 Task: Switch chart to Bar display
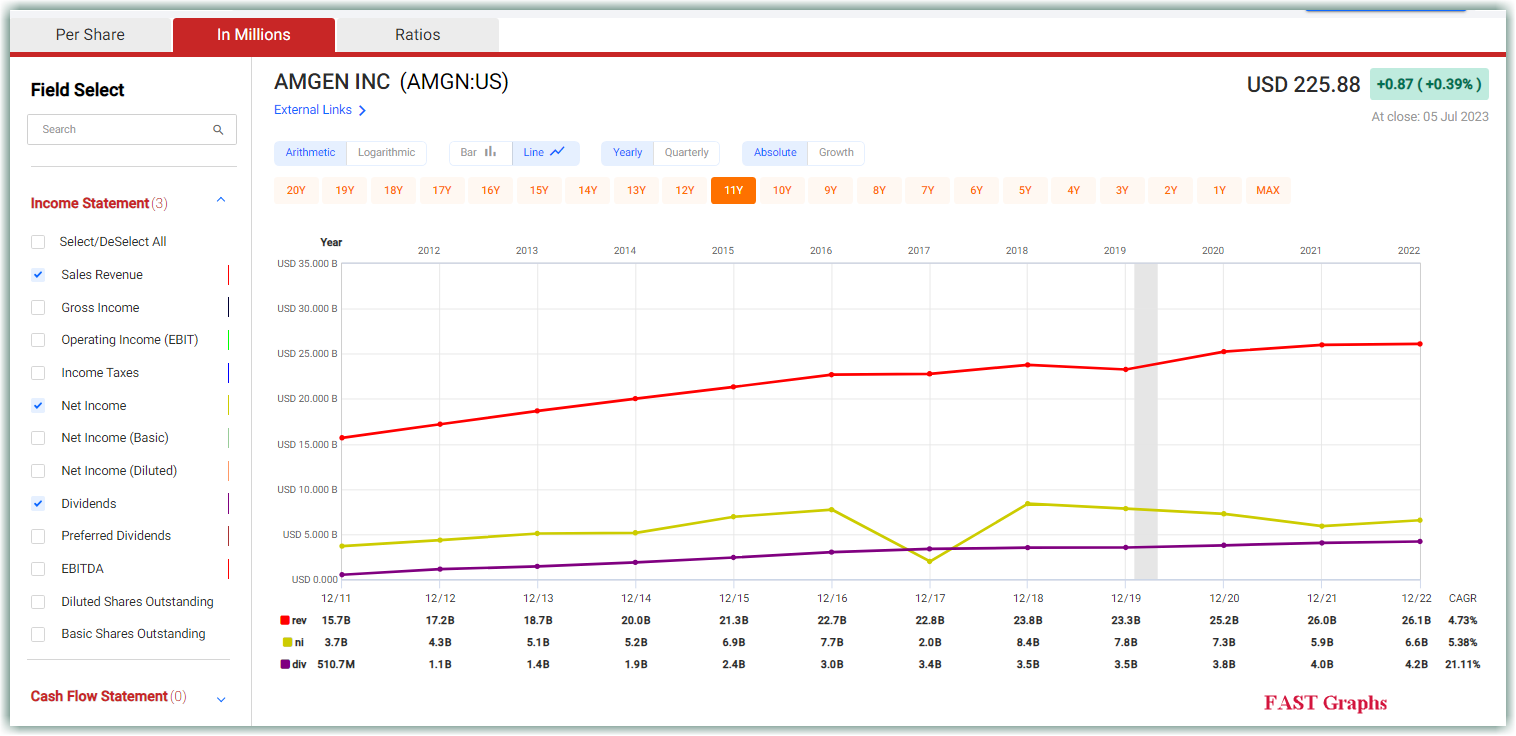480,153
